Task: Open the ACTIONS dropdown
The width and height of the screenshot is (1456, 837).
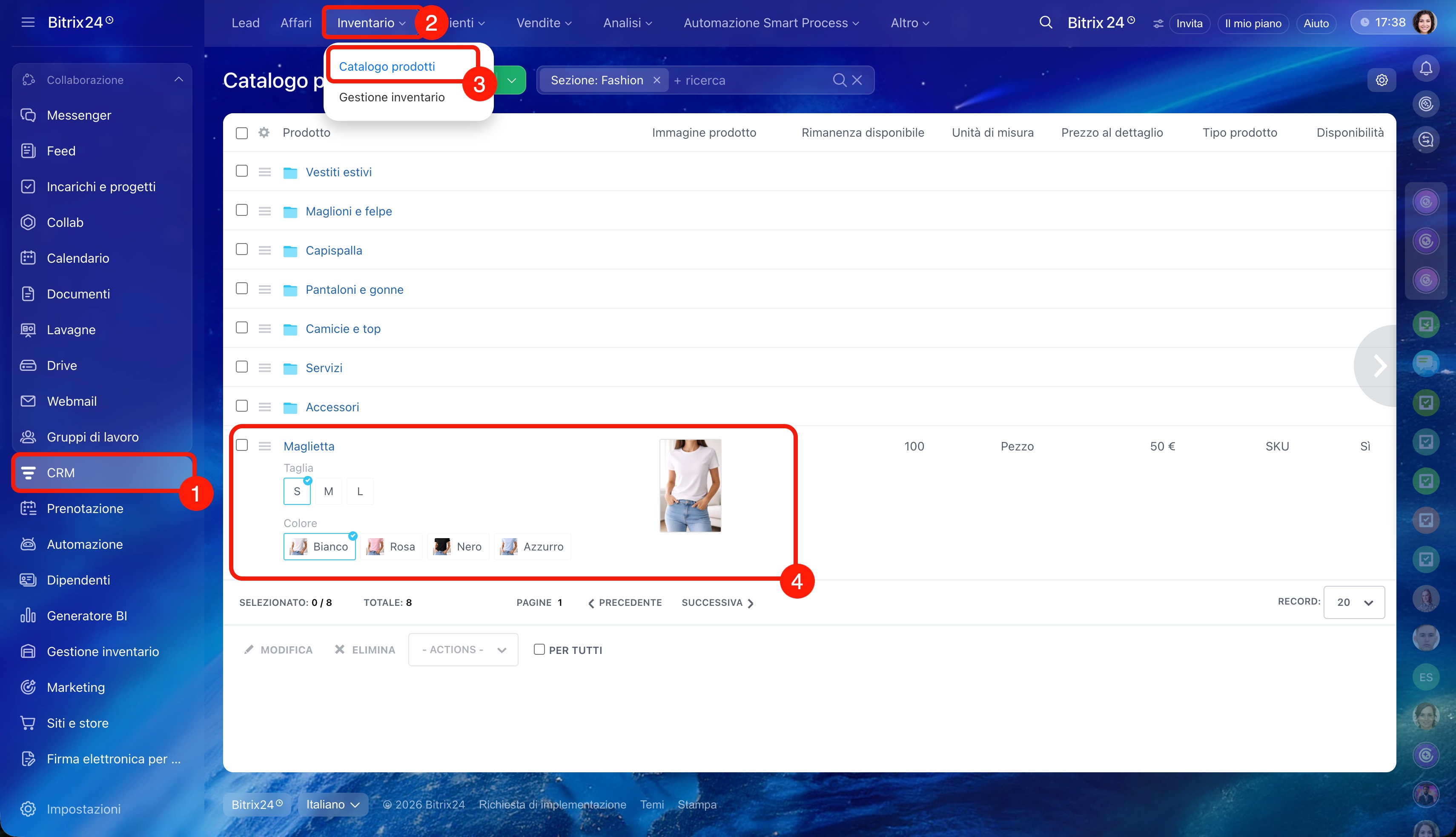Action: [463, 650]
